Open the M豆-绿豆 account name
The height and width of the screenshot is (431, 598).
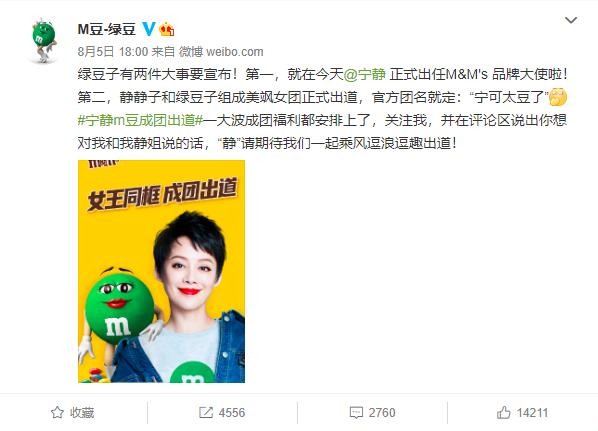[106, 29]
